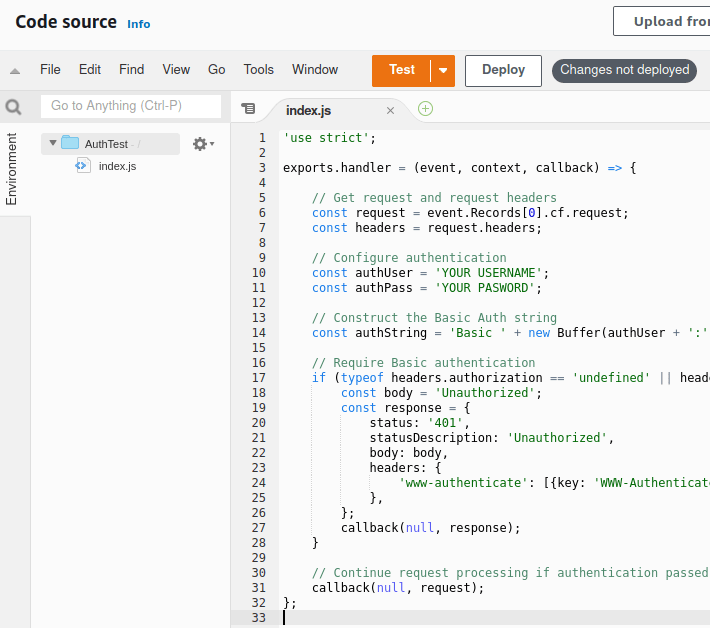Collapse the AuthTest folder tree

click(x=53, y=143)
